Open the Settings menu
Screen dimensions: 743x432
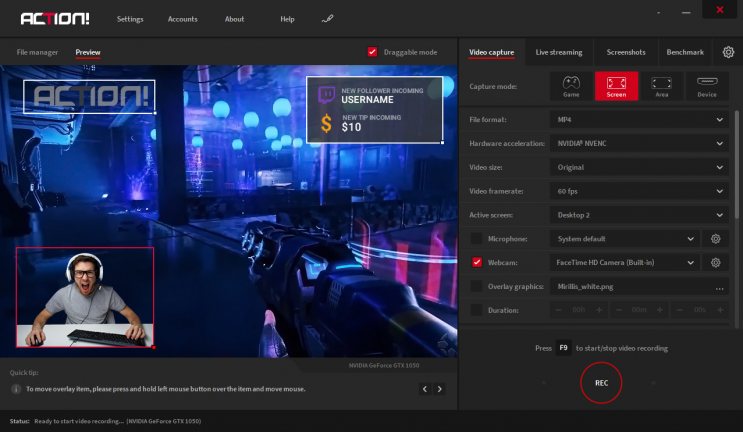coord(130,19)
